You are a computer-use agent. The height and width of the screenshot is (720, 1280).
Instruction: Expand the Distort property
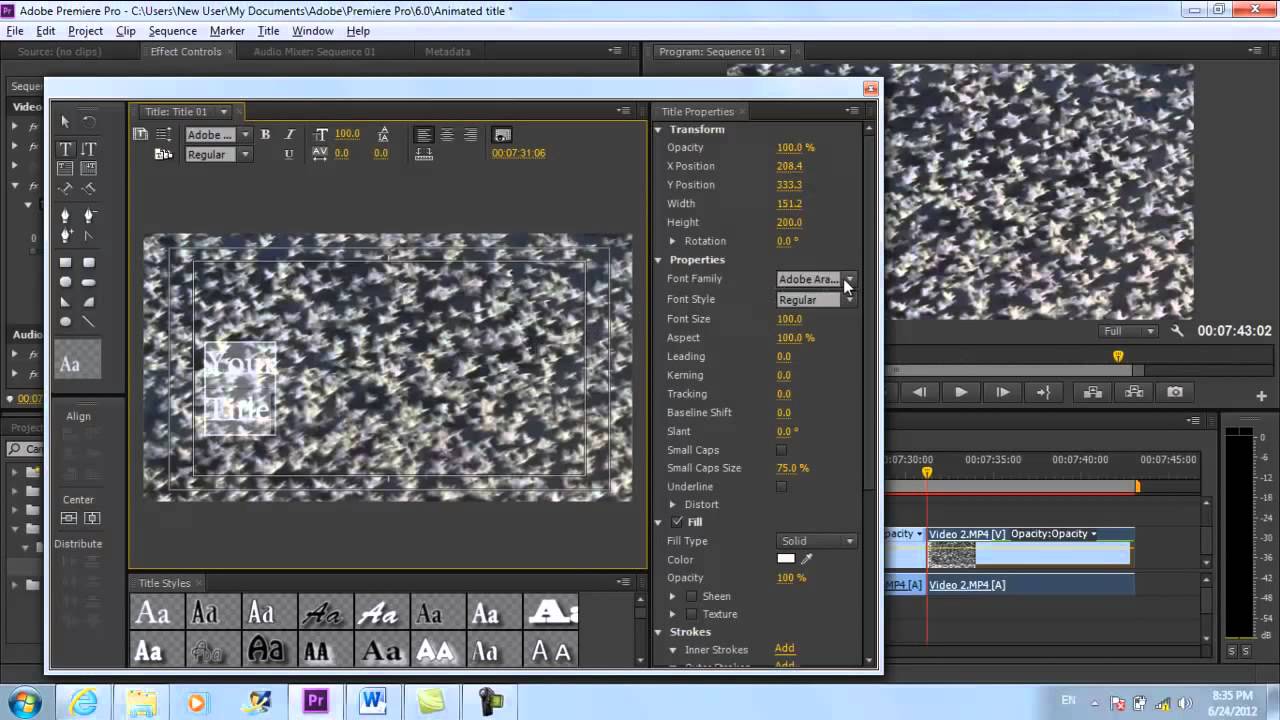point(673,505)
